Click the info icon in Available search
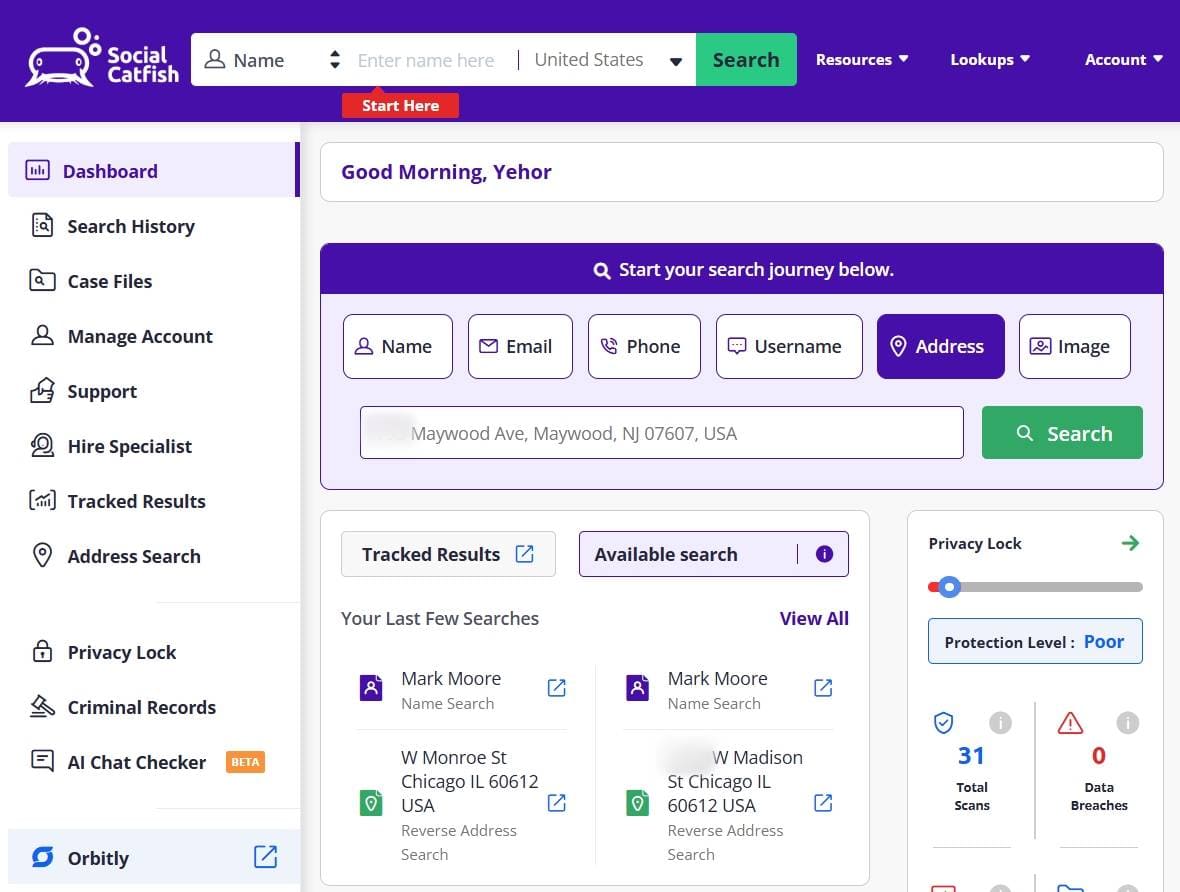1180x892 pixels. (824, 554)
